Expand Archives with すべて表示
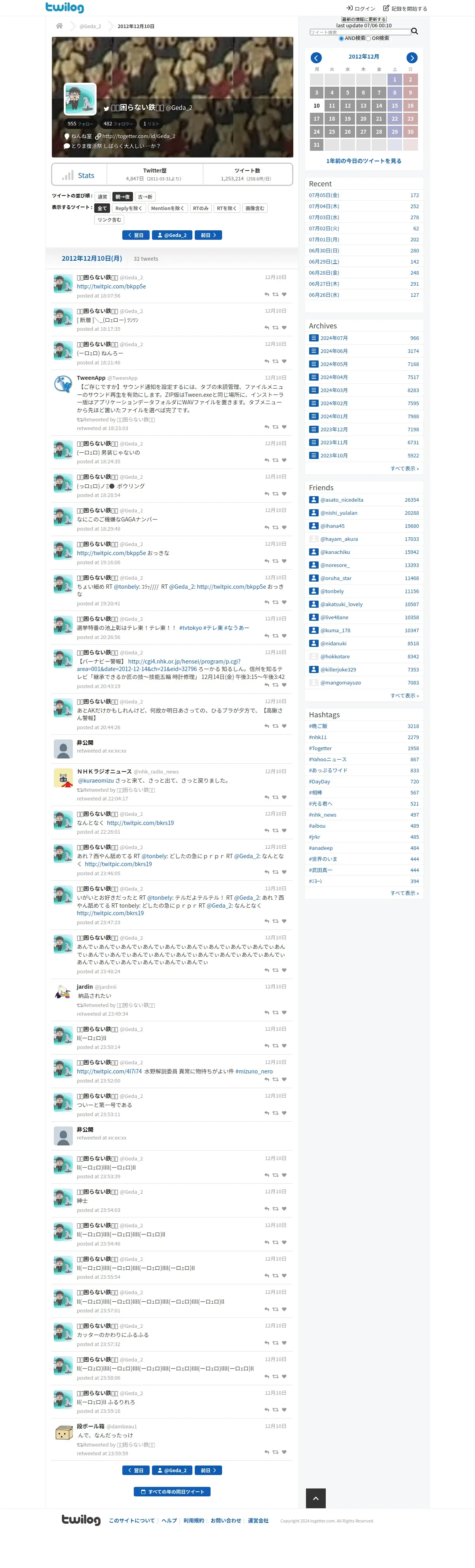 (405, 469)
